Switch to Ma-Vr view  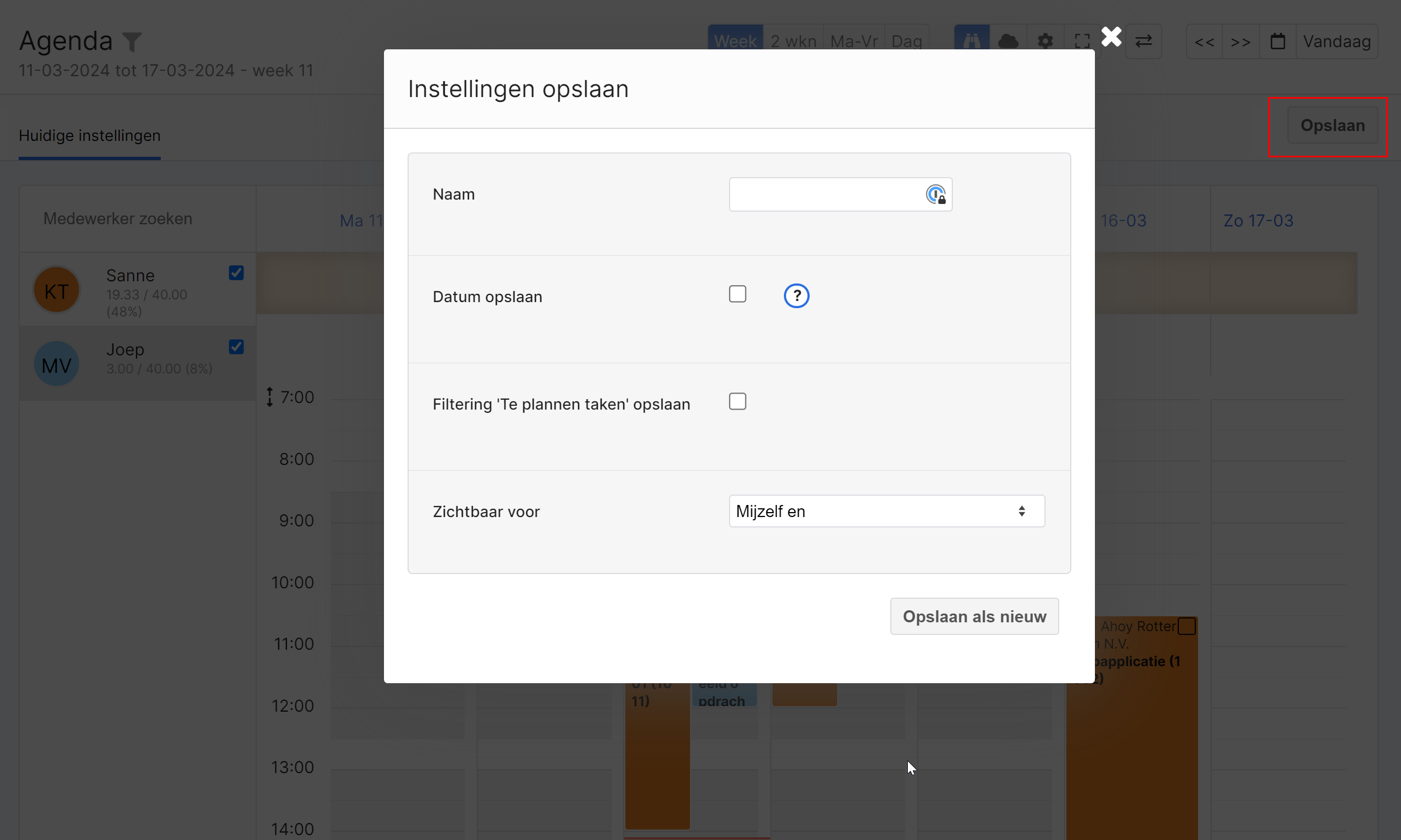tap(854, 41)
